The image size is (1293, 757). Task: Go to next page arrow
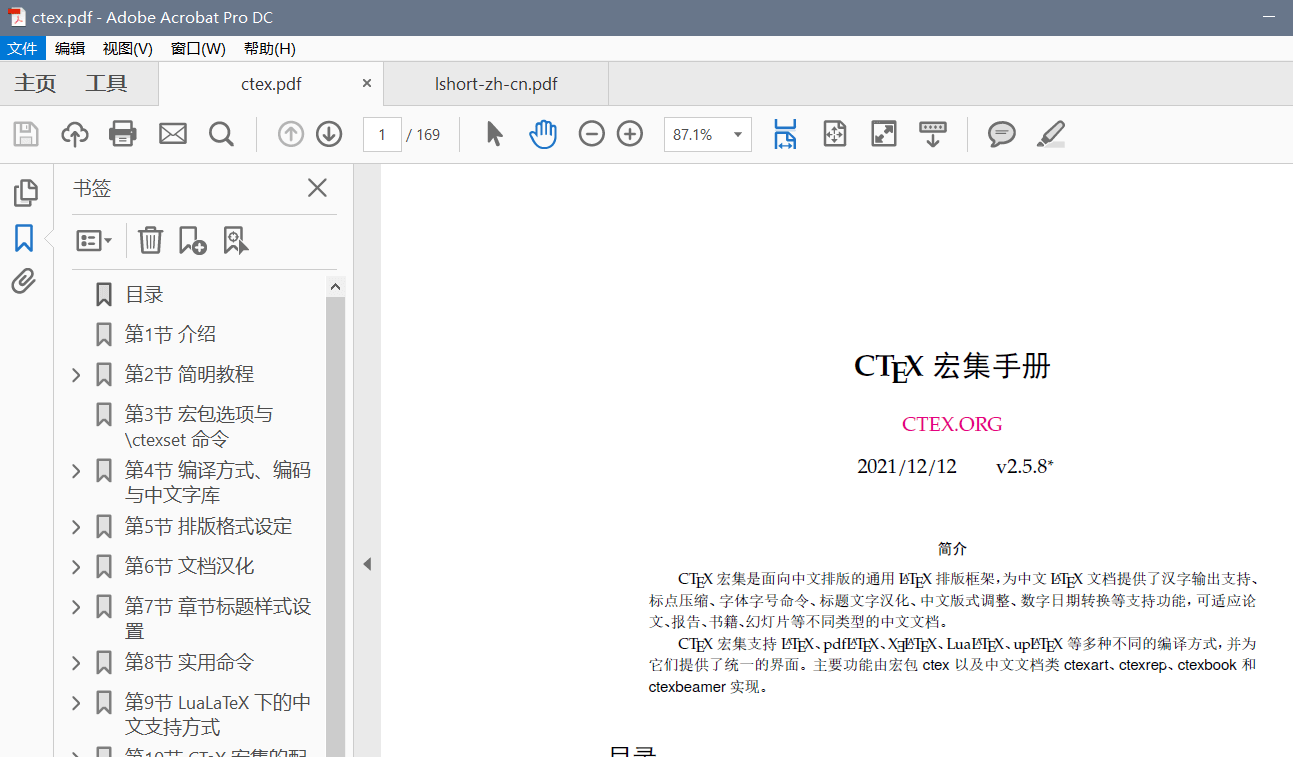click(x=329, y=134)
